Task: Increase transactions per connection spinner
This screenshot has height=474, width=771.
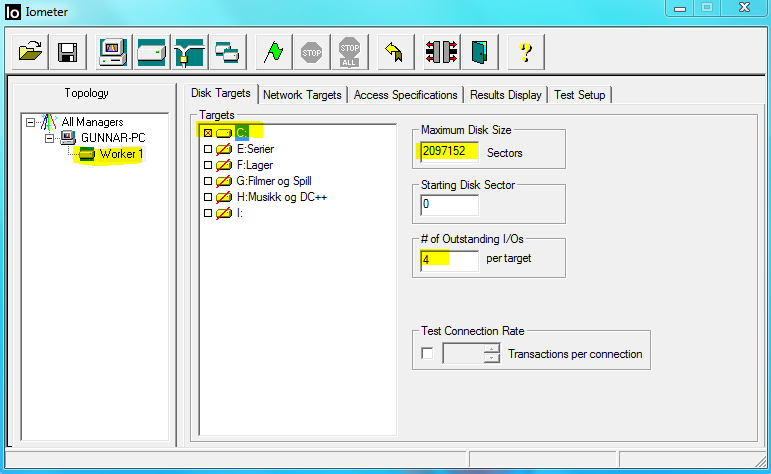Action: [492, 349]
